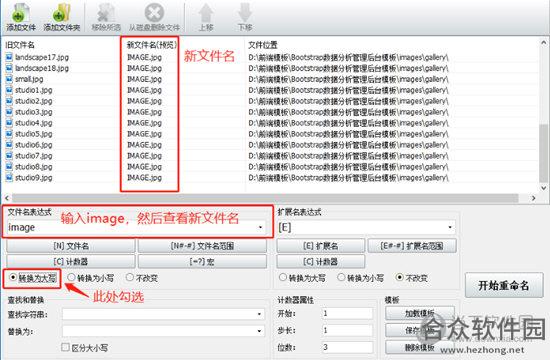This screenshot has width=550, height=360.
Task: Click the 加载模板 (load template) button
Action: point(420,313)
